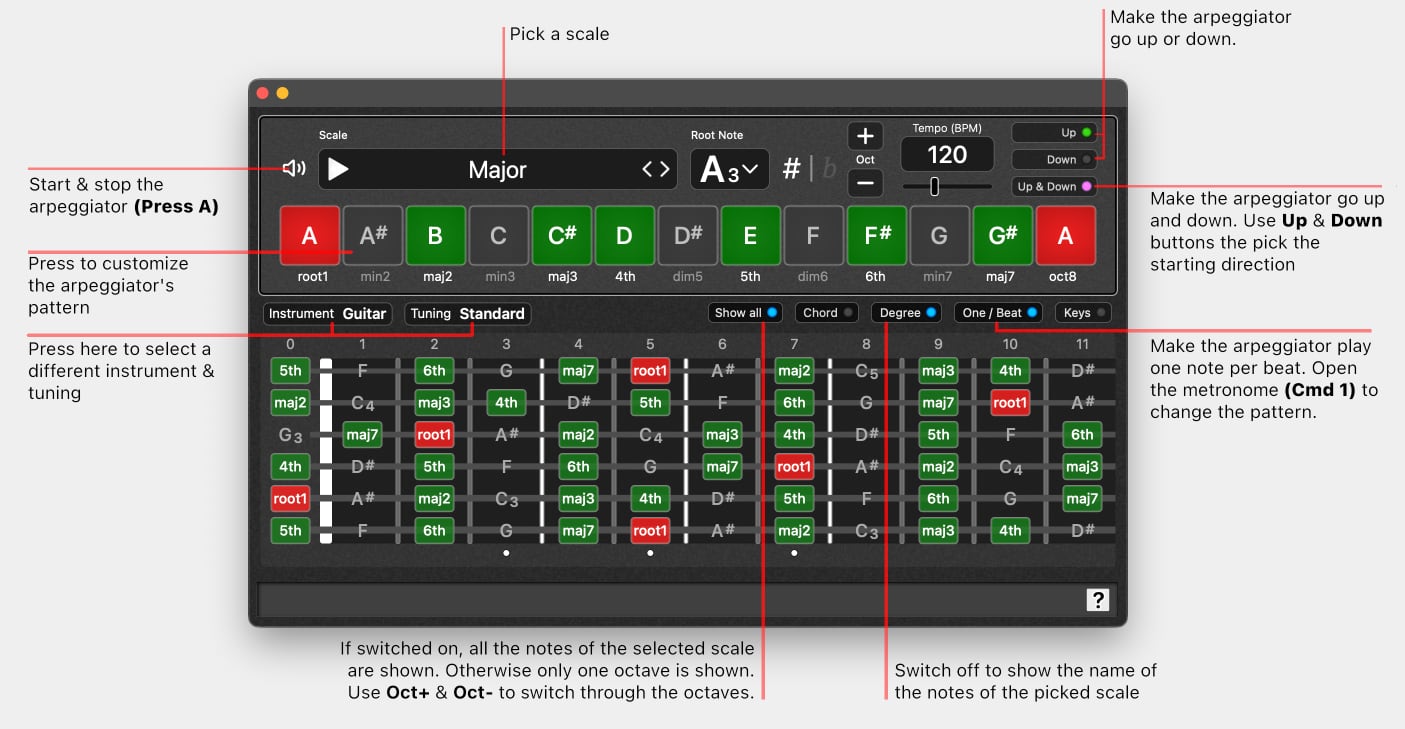
Task: Click the C# maj3 note key
Action: [x=562, y=236]
